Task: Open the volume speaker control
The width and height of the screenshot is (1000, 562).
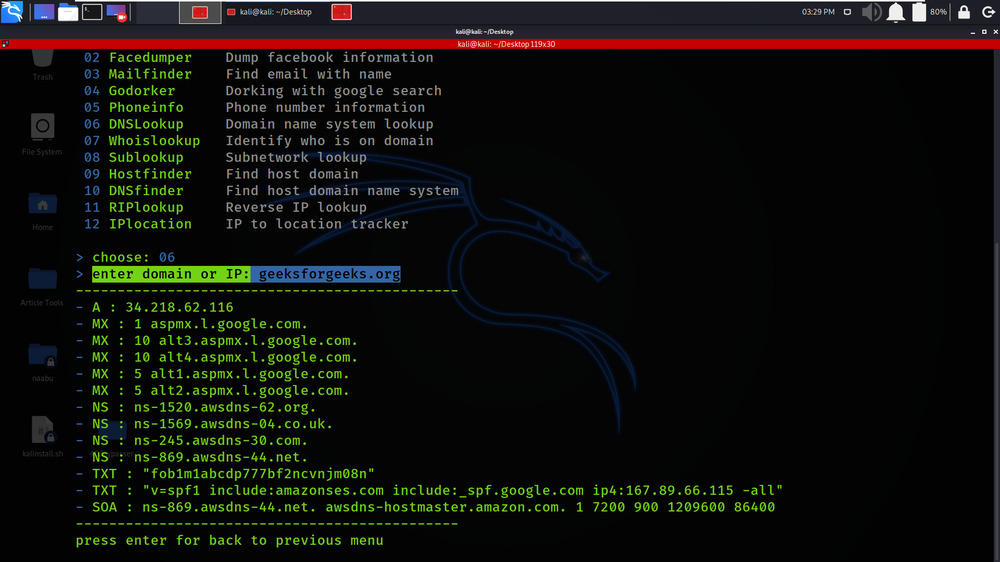Action: pyautogui.click(x=871, y=12)
